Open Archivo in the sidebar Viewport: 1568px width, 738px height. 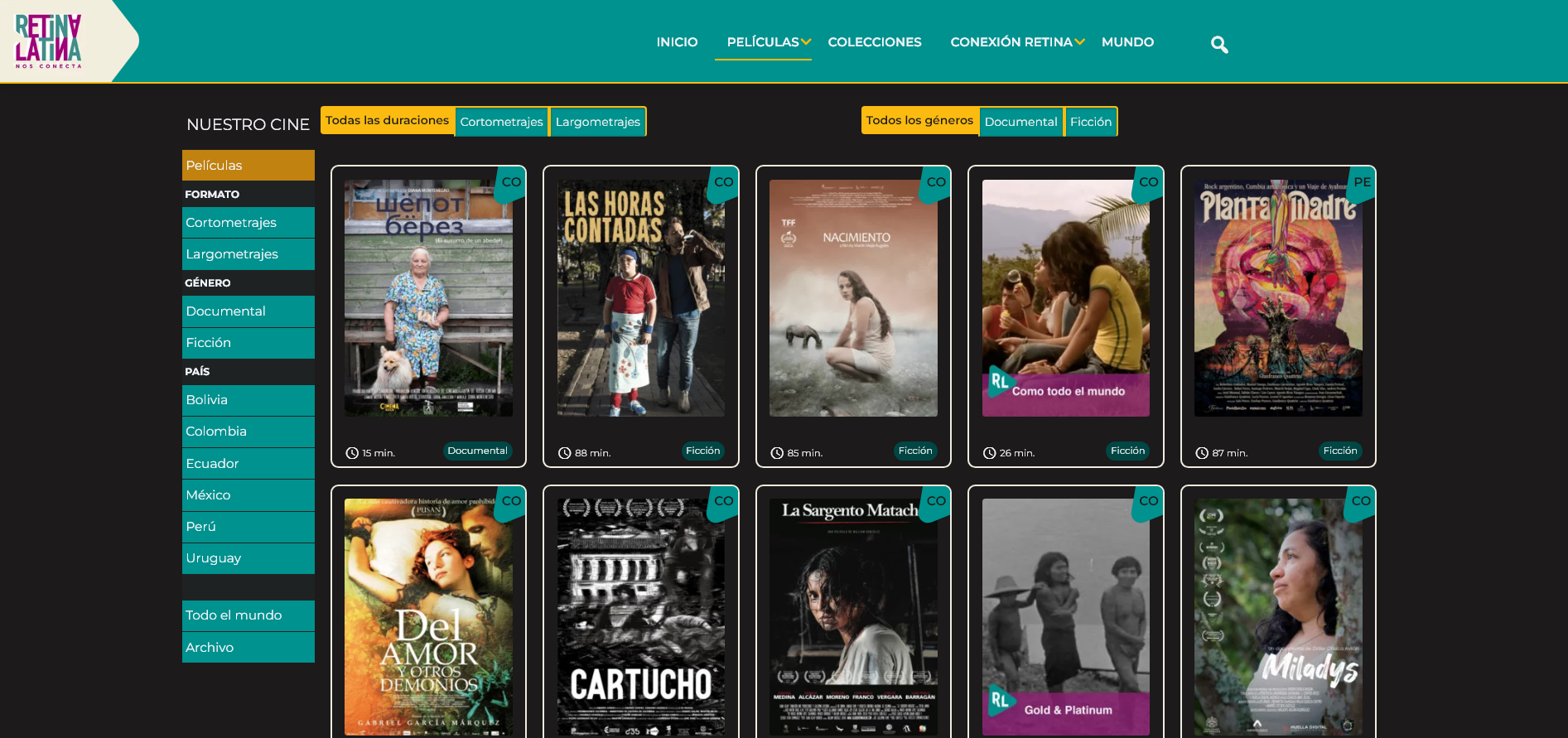tap(248, 648)
